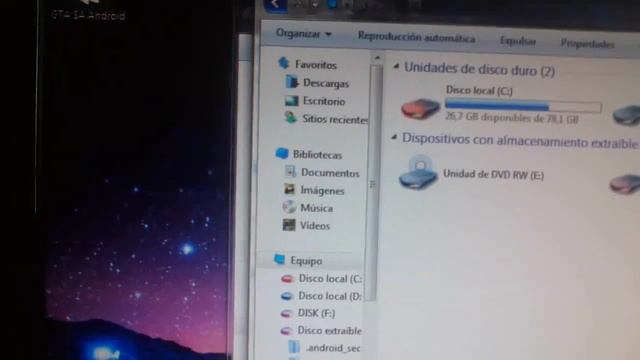Open the GTA SA Android desktop shortcut
640x360 pixels.
pos(88,11)
